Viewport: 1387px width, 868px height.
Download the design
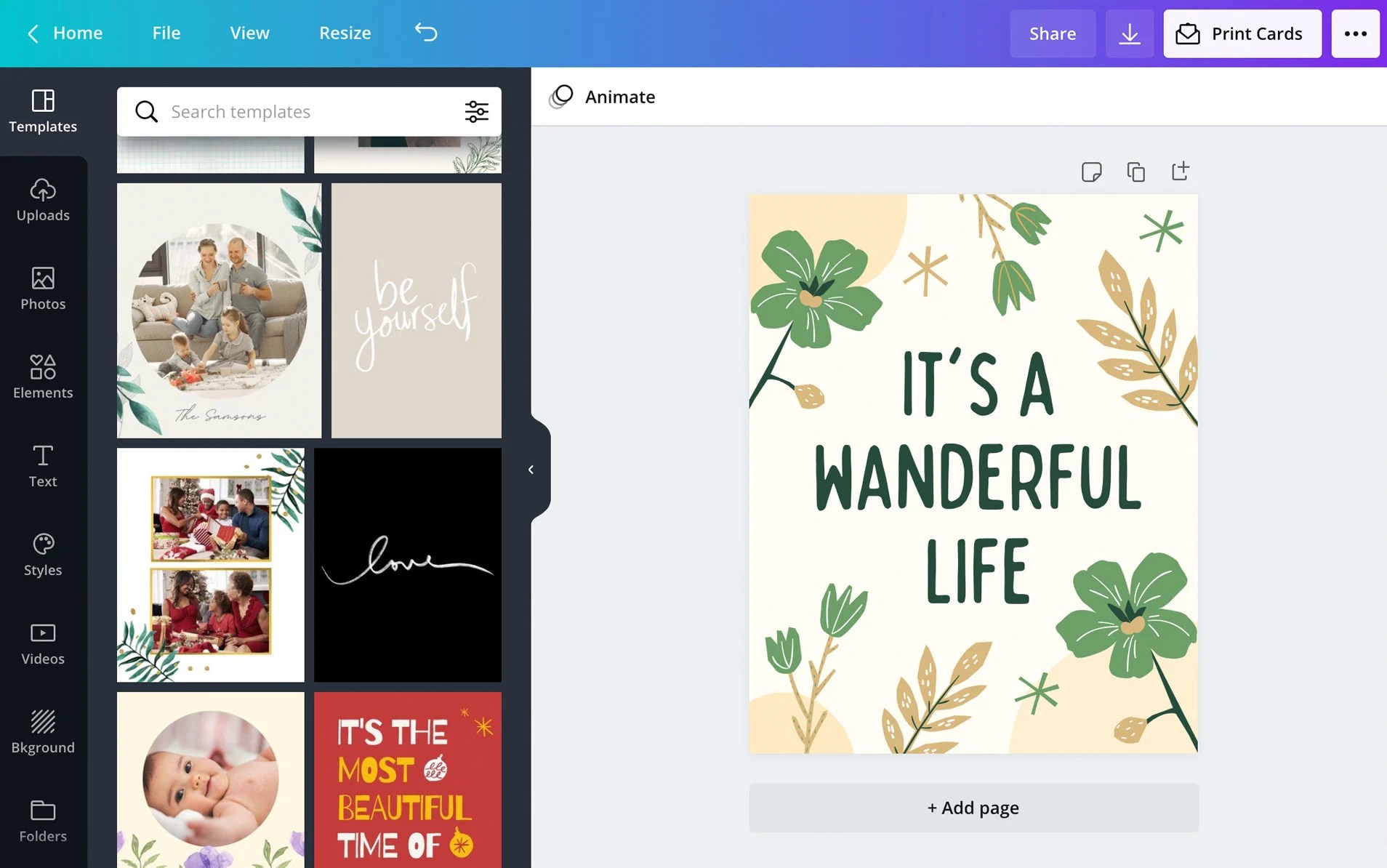(x=1129, y=33)
